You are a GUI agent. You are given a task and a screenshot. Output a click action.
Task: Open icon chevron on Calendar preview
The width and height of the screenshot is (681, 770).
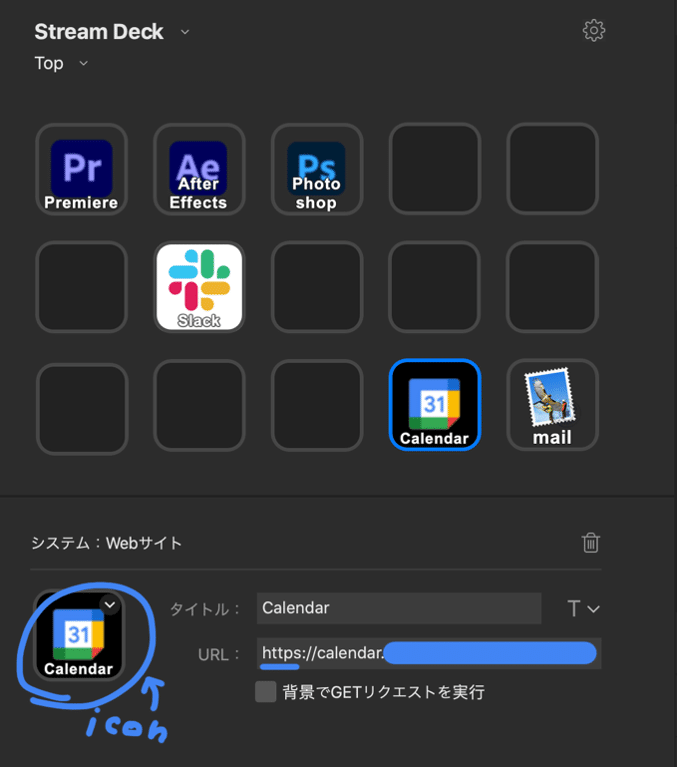coord(110,607)
